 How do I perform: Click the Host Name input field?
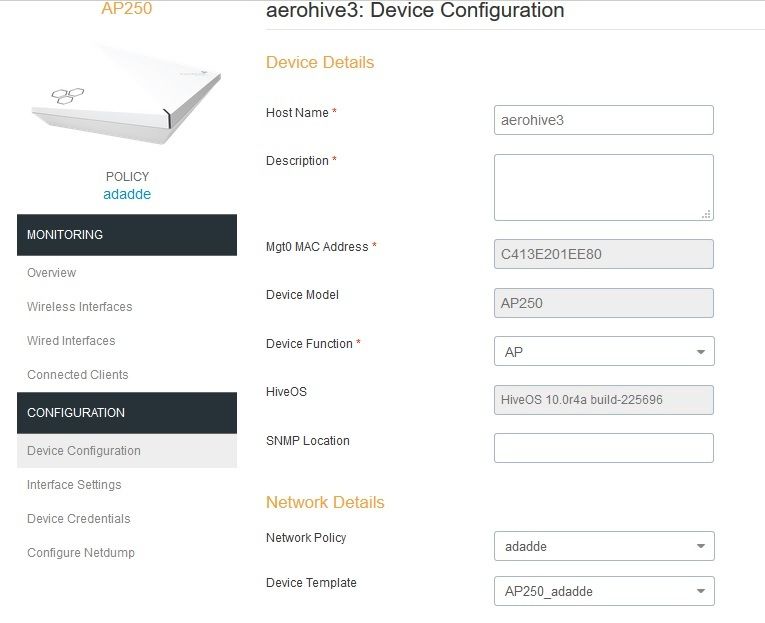(x=603, y=120)
